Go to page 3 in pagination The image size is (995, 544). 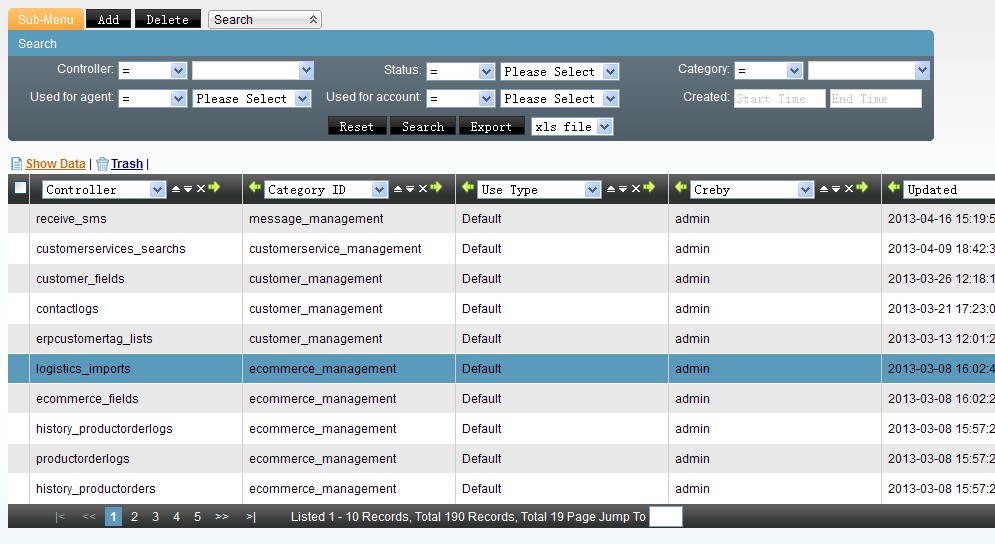[x=155, y=517]
